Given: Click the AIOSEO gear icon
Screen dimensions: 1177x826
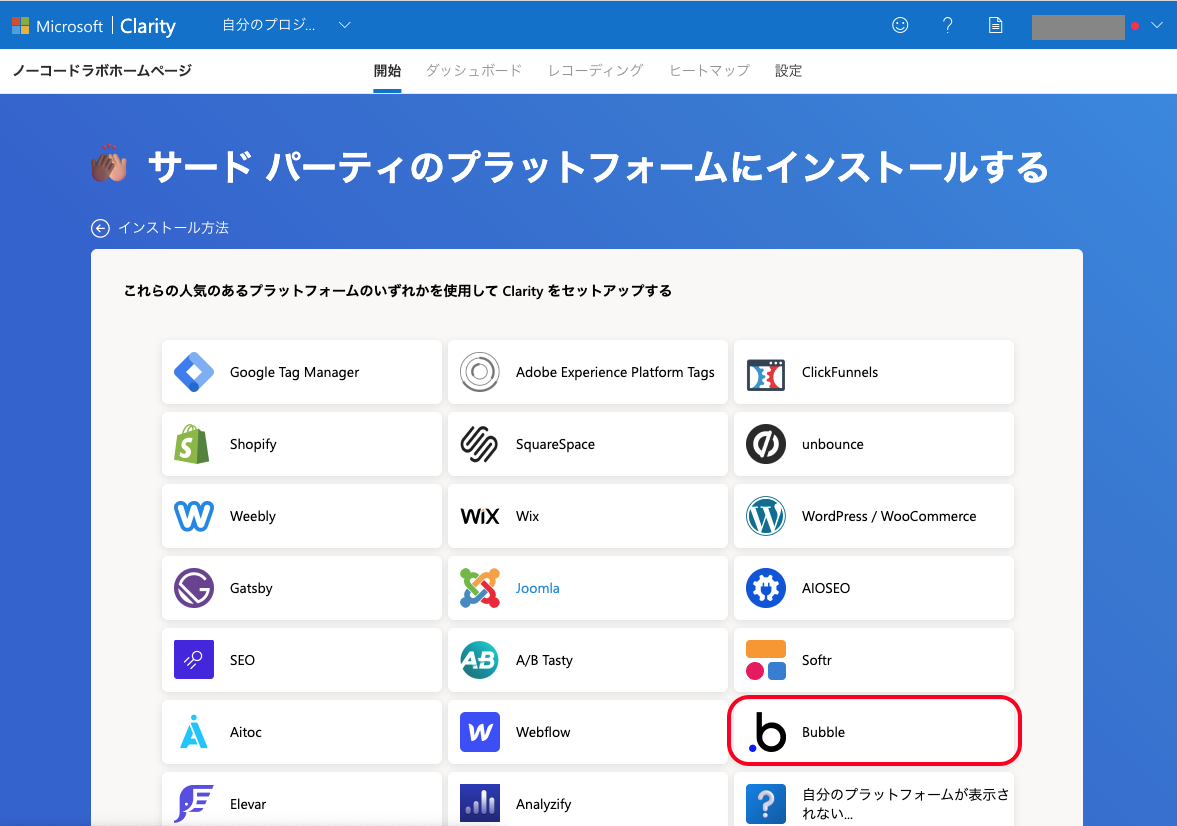Looking at the screenshot, I should click(766, 588).
